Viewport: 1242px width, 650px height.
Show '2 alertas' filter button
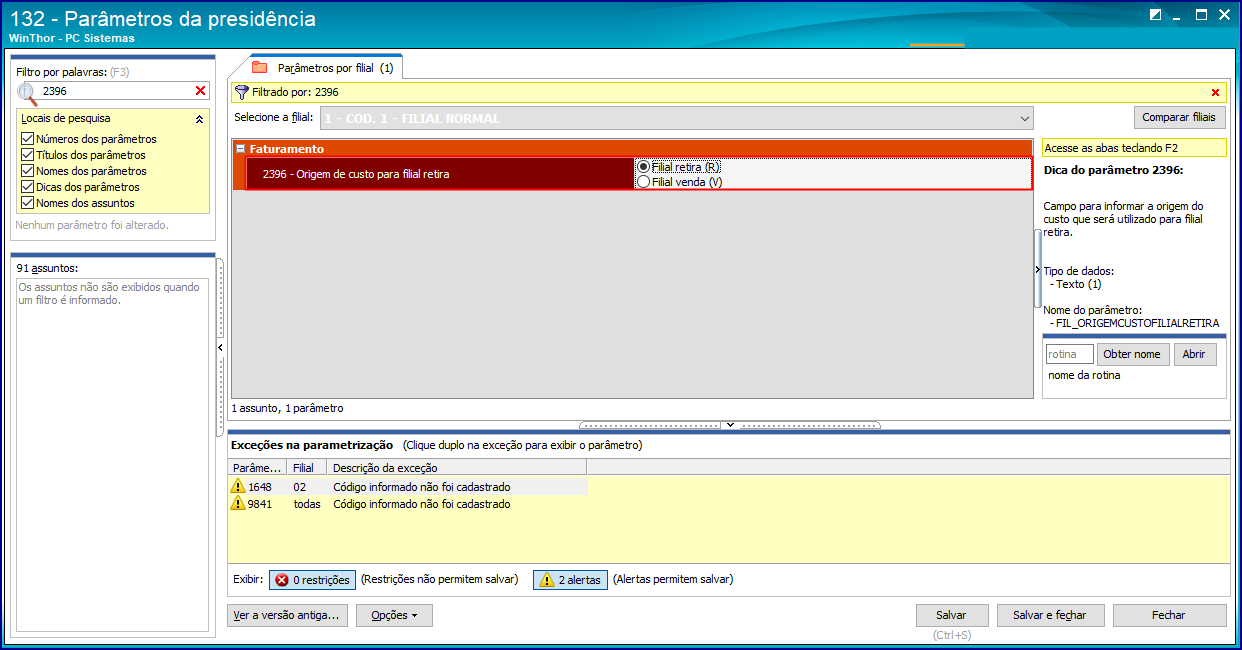coord(570,580)
